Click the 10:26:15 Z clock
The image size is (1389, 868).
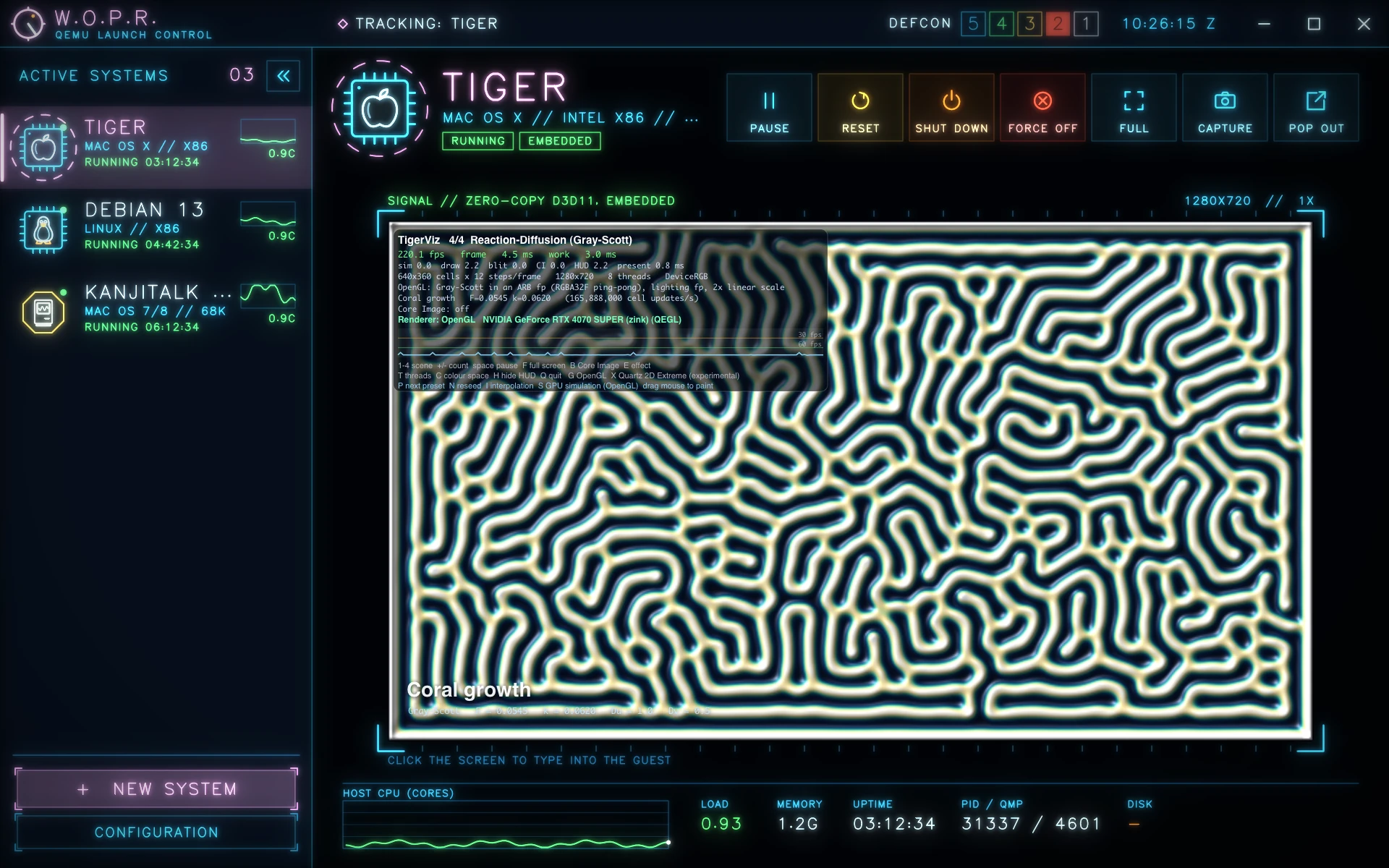[x=1168, y=24]
